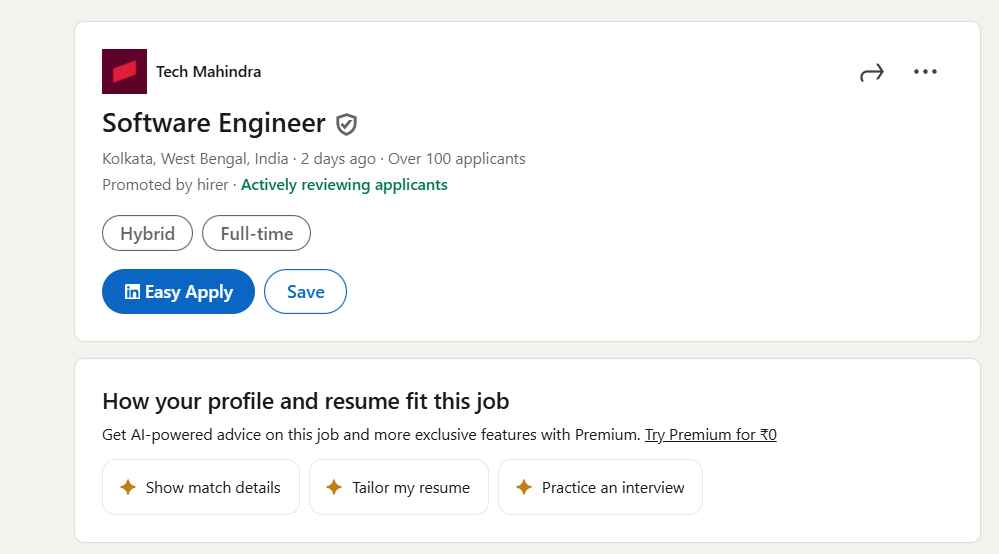Click the sparkle icon on Show match details
The image size is (999, 554).
[x=128, y=488]
